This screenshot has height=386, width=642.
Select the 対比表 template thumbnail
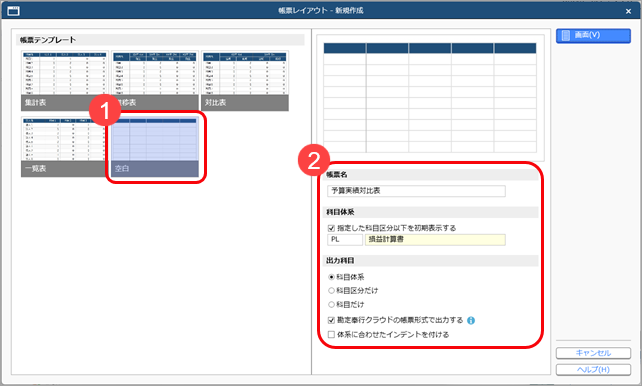pyautogui.click(x=245, y=81)
